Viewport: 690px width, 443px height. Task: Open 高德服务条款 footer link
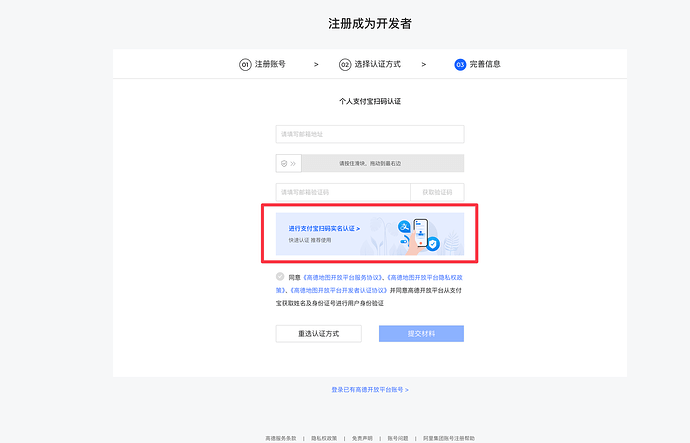[281, 439]
